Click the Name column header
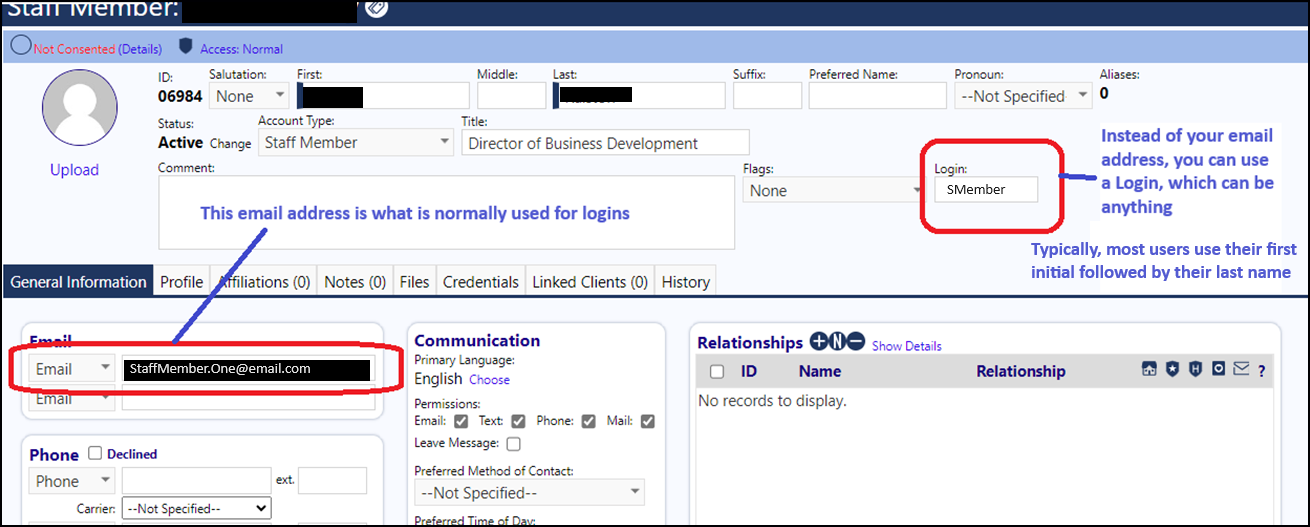Screen dimensions: 1310x527 819,371
